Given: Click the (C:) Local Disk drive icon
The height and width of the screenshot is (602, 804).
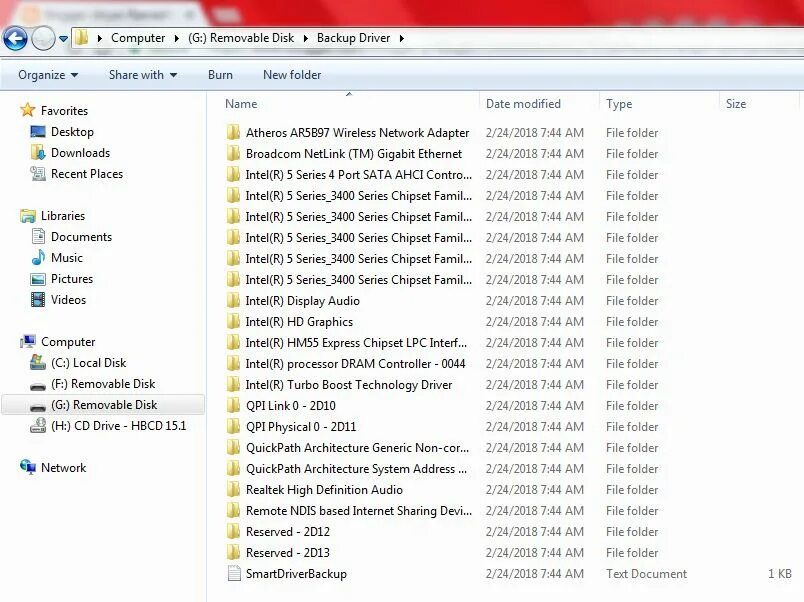Looking at the screenshot, I should coord(38,363).
